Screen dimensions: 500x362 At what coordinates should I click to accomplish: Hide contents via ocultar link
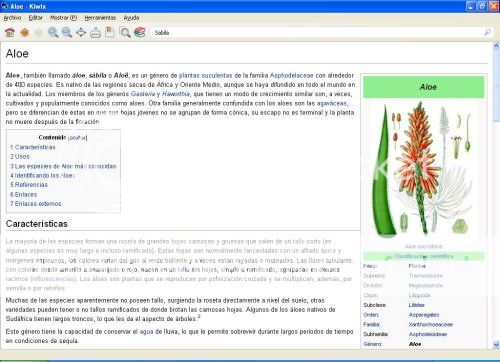click(77, 138)
